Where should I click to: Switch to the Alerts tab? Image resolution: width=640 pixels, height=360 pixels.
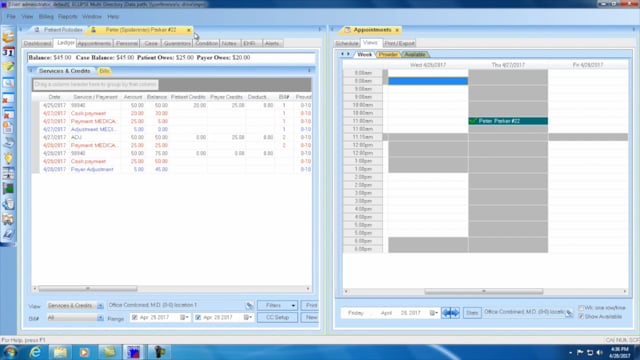(x=272, y=43)
